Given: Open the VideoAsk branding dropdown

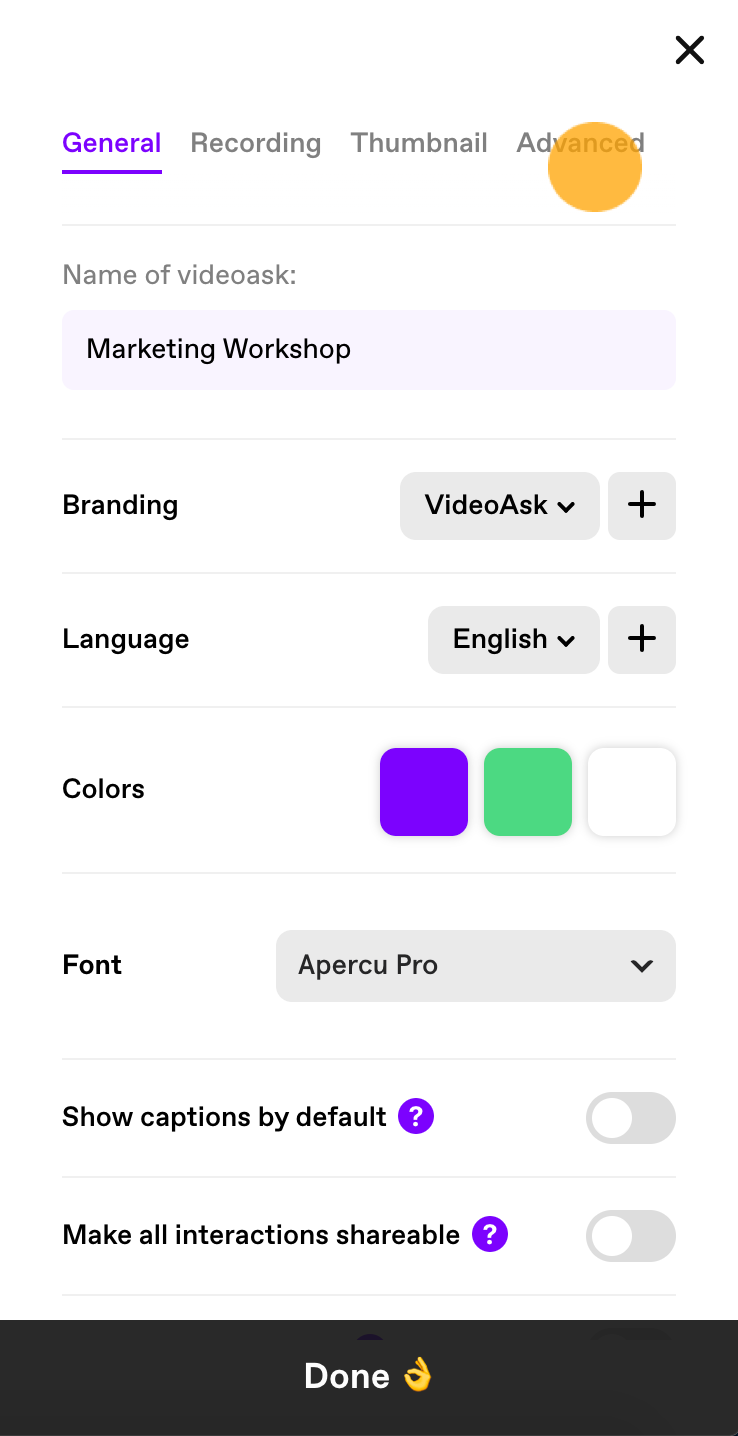Looking at the screenshot, I should coord(500,505).
